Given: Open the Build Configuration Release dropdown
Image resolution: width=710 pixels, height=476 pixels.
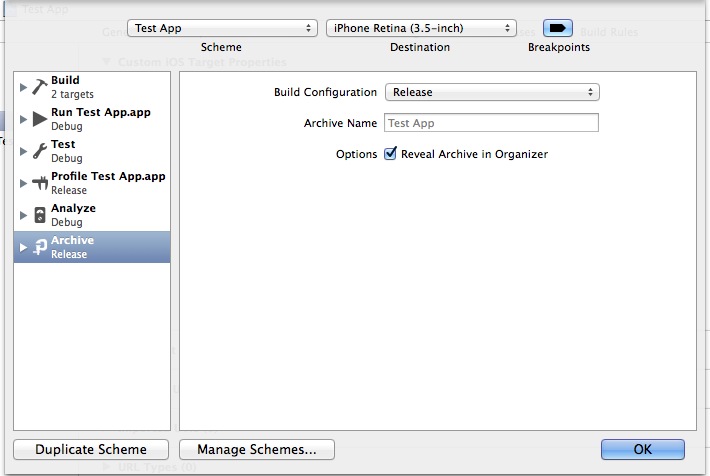Looking at the screenshot, I should 492,92.
